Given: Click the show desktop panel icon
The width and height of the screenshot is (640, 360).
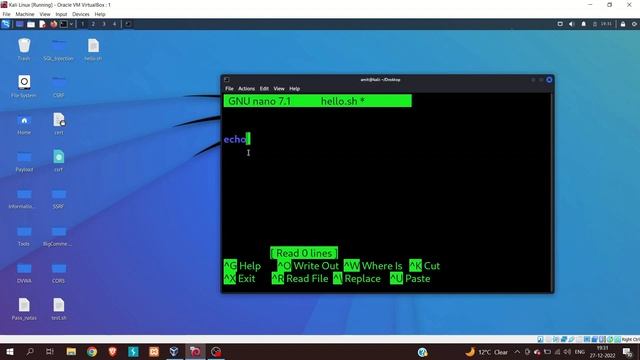Looking at the screenshot, I should tap(19, 24).
